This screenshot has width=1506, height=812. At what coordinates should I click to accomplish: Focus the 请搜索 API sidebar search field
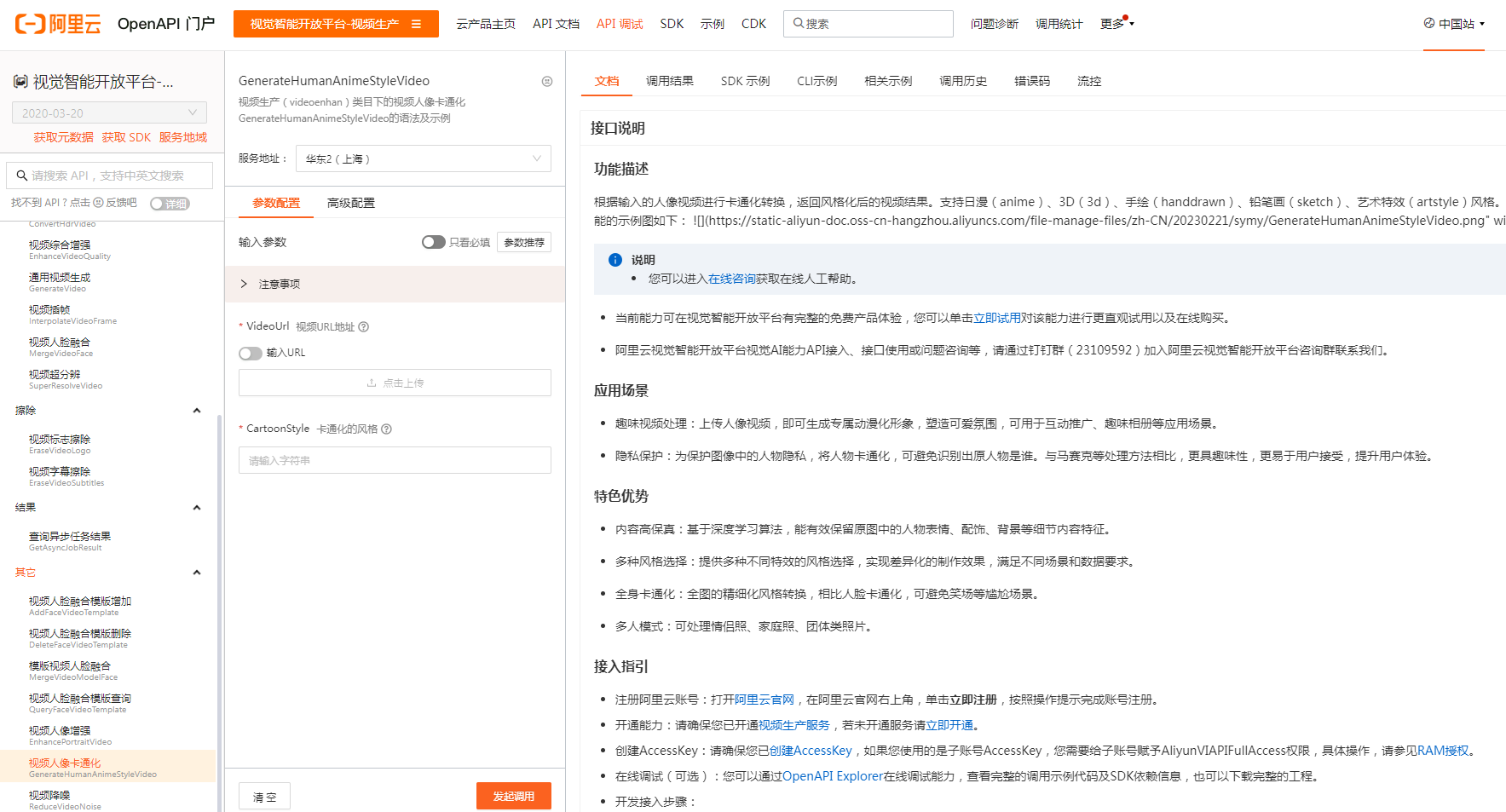click(110, 176)
